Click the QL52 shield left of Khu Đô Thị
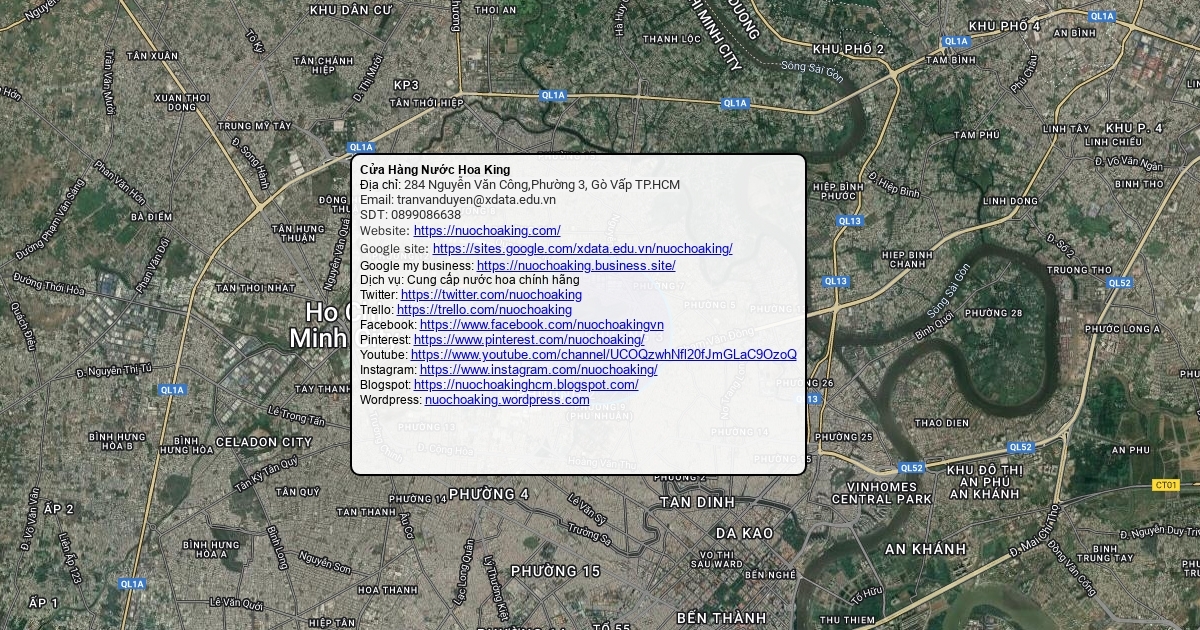This screenshot has height=630, width=1200. point(911,467)
